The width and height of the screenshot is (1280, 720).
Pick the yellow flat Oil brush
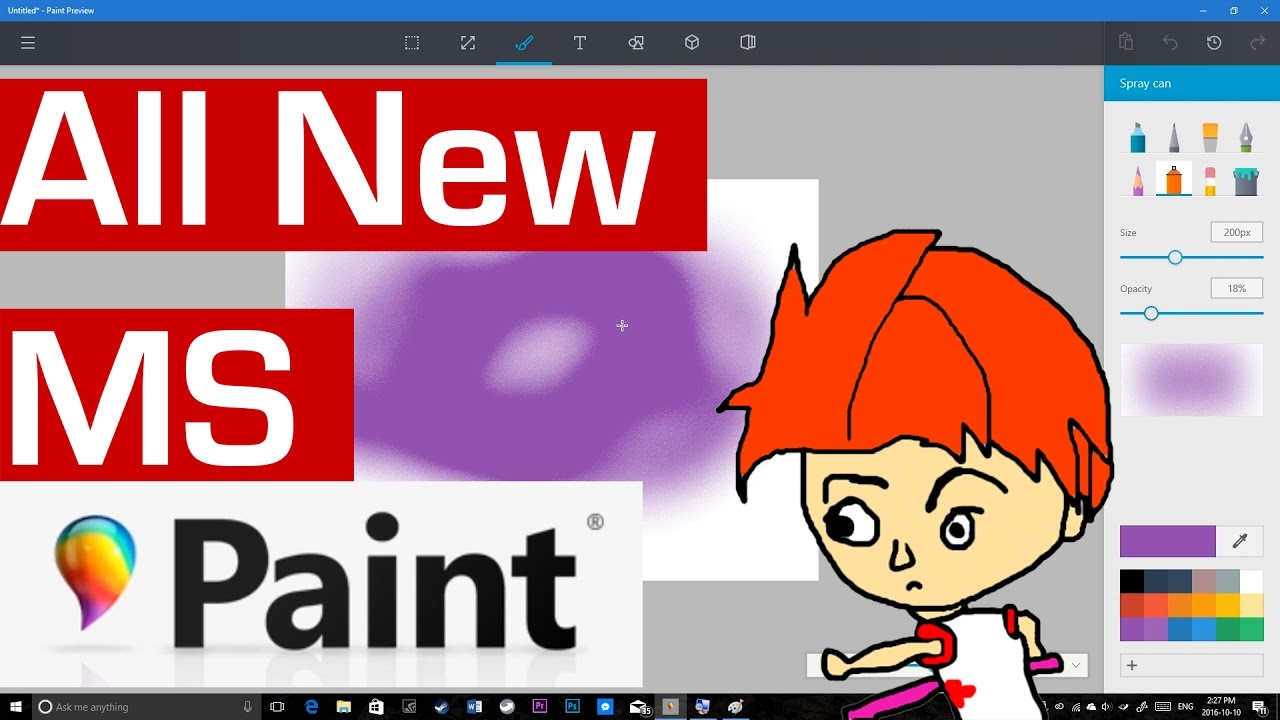click(x=1210, y=137)
